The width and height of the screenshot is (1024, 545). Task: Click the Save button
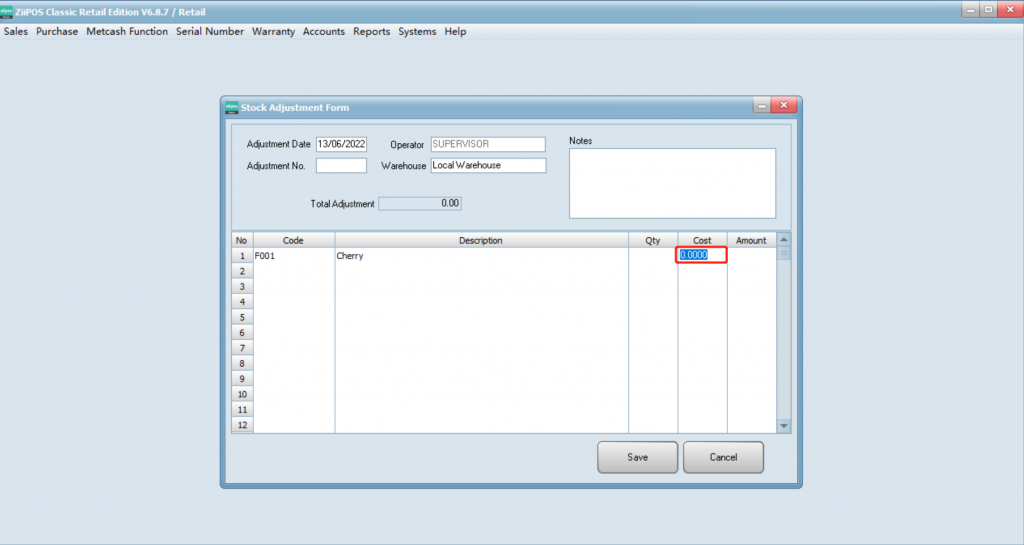coord(637,457)
